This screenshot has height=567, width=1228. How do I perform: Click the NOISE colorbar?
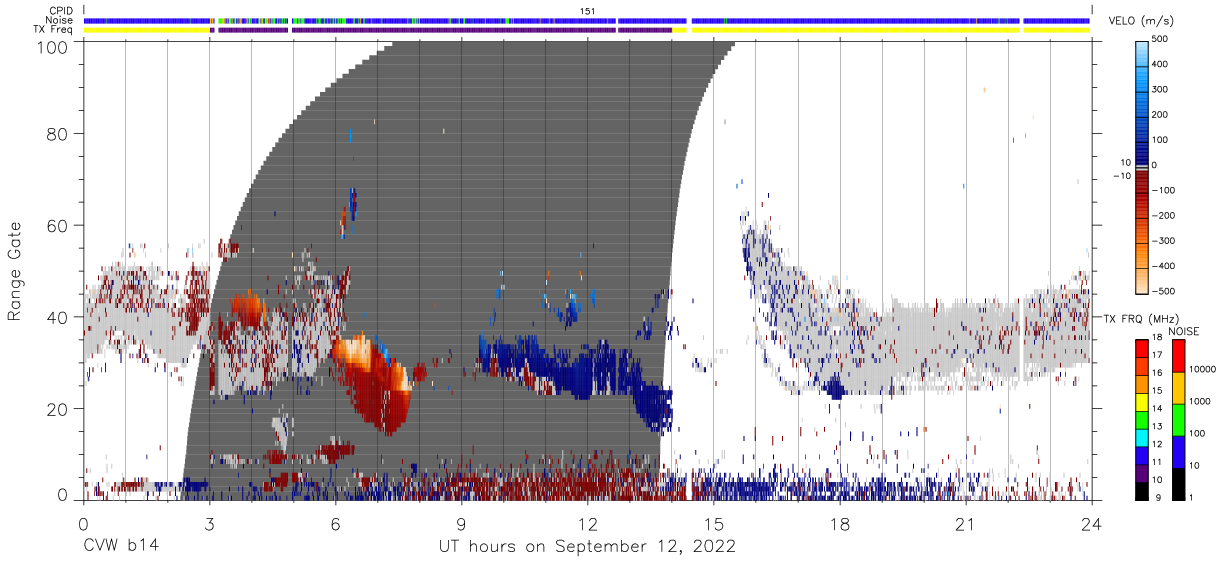1177,420
